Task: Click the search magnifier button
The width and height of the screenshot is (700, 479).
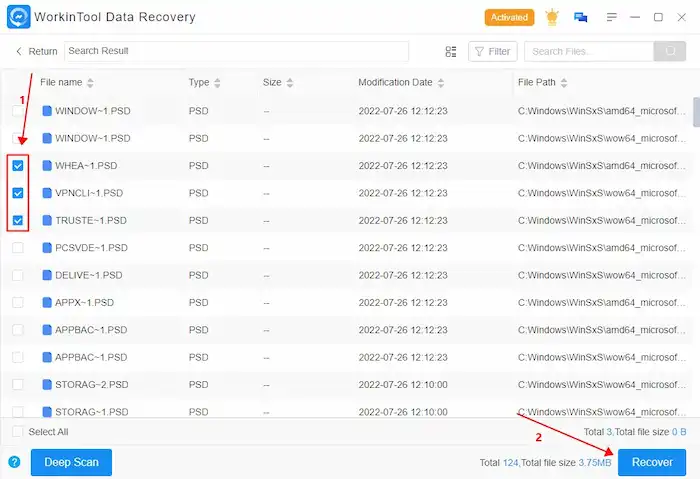Action: (x=669, y=51)
